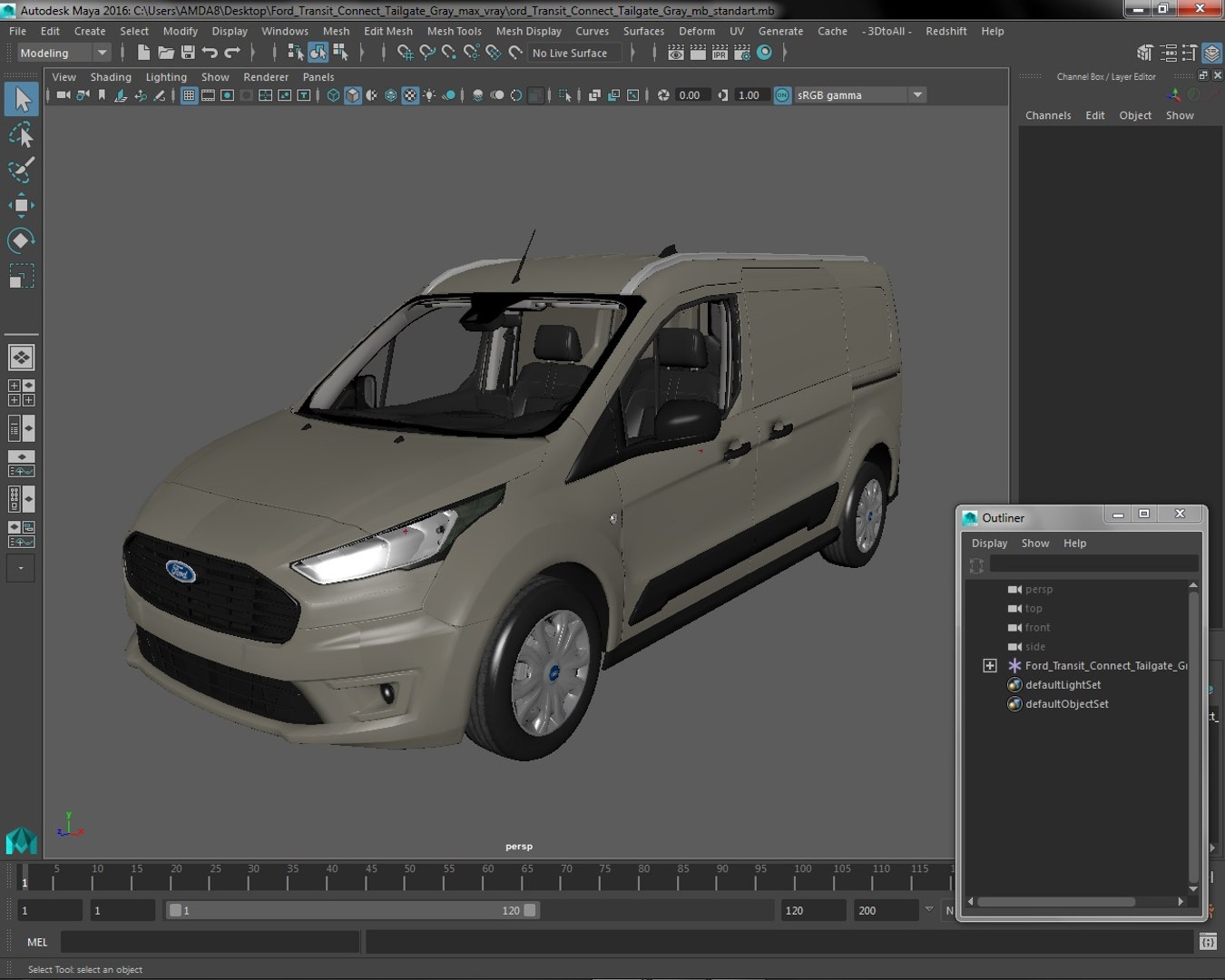
Task: Select defaultObjectSet in the Outliner
Action: pos(1066,704)
